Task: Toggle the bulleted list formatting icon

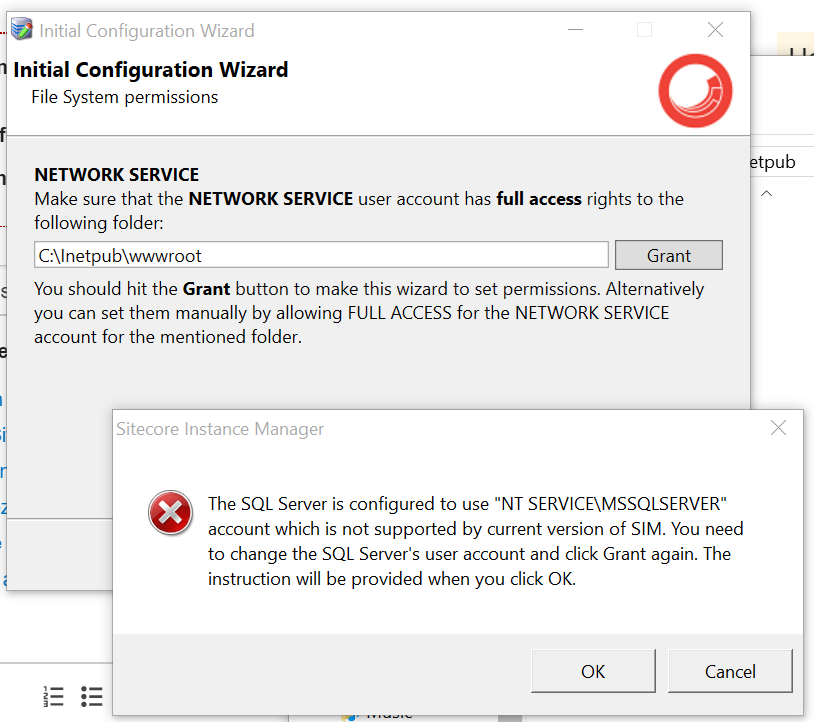Action: [92, 696]
